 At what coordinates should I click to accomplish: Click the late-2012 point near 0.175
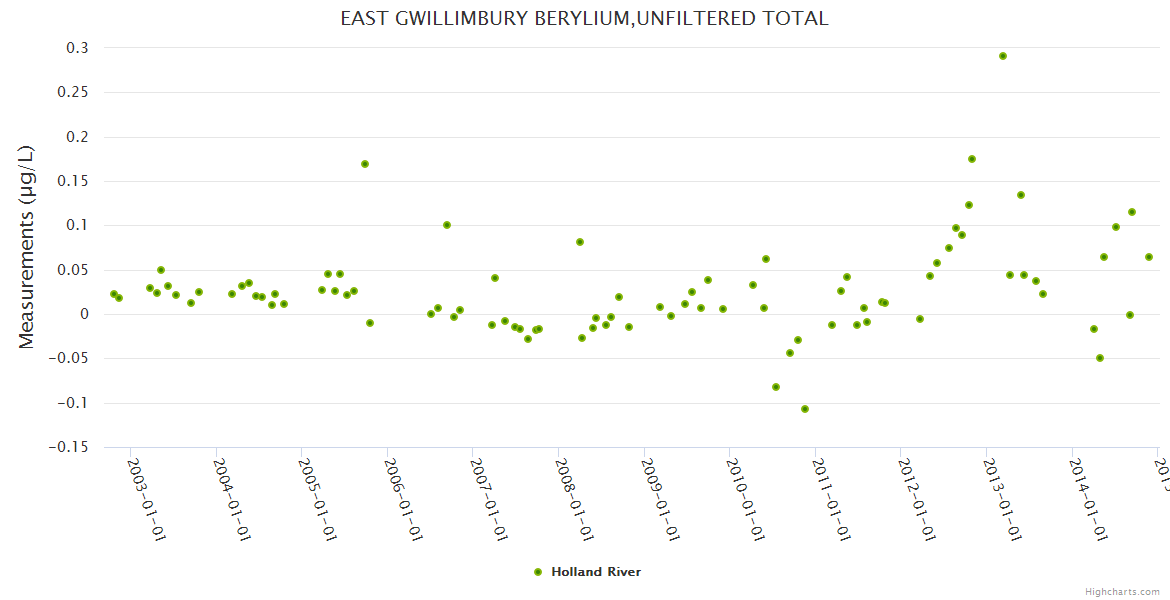tap(972, 159)
